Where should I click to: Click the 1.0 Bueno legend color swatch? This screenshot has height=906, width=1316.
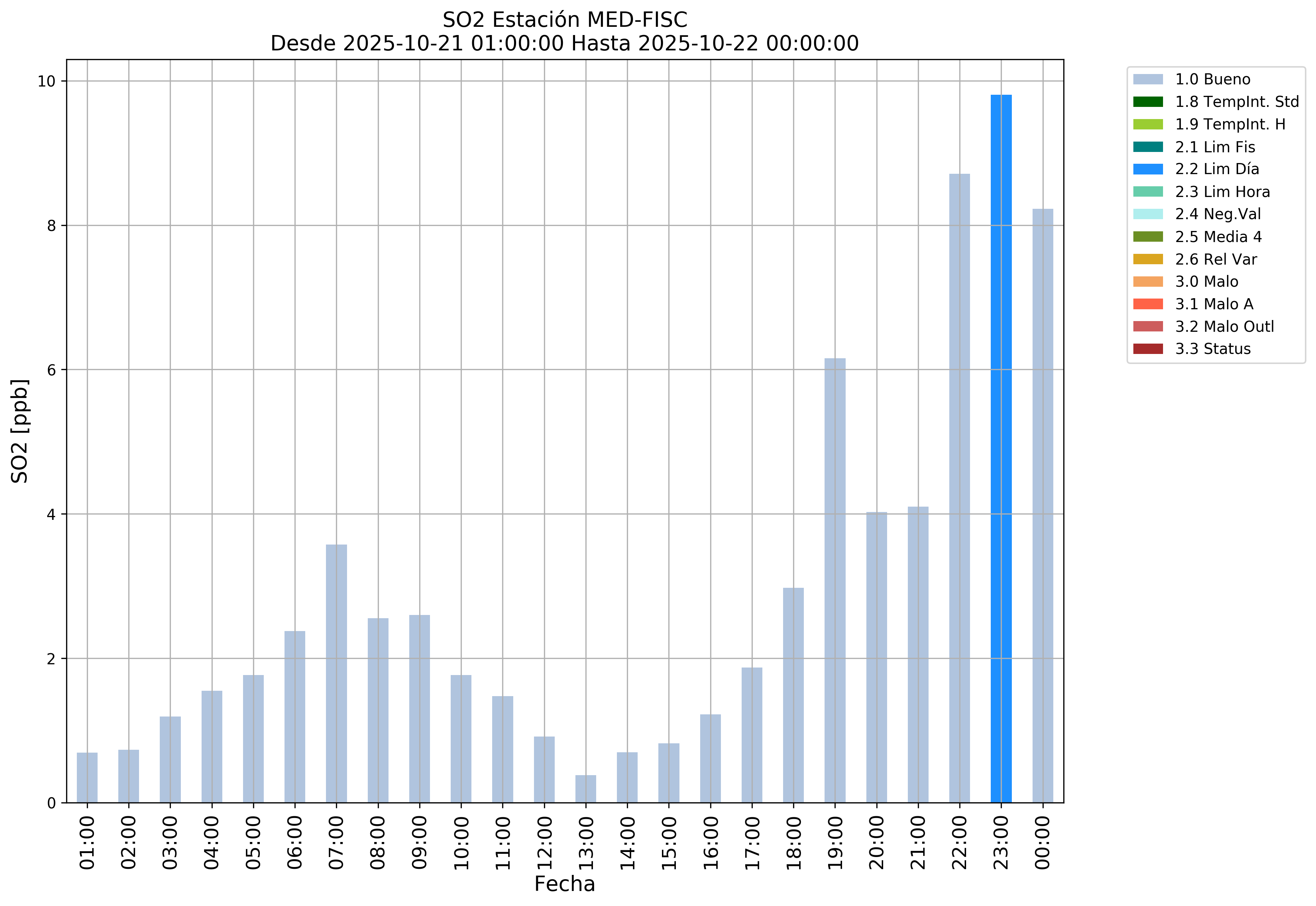tap(1147, 79)
